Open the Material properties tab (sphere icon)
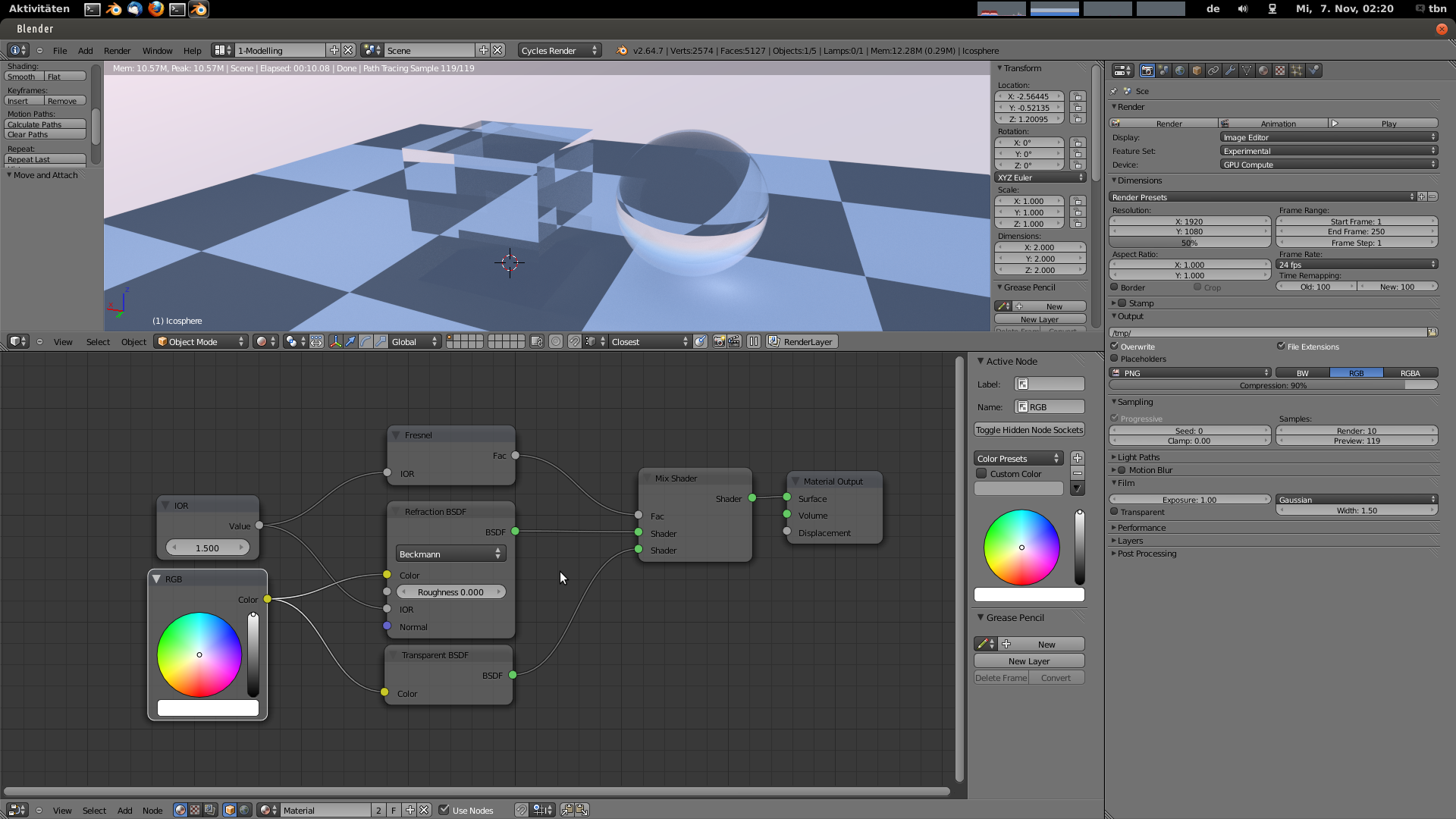1456x819 pixels. 1263,71
